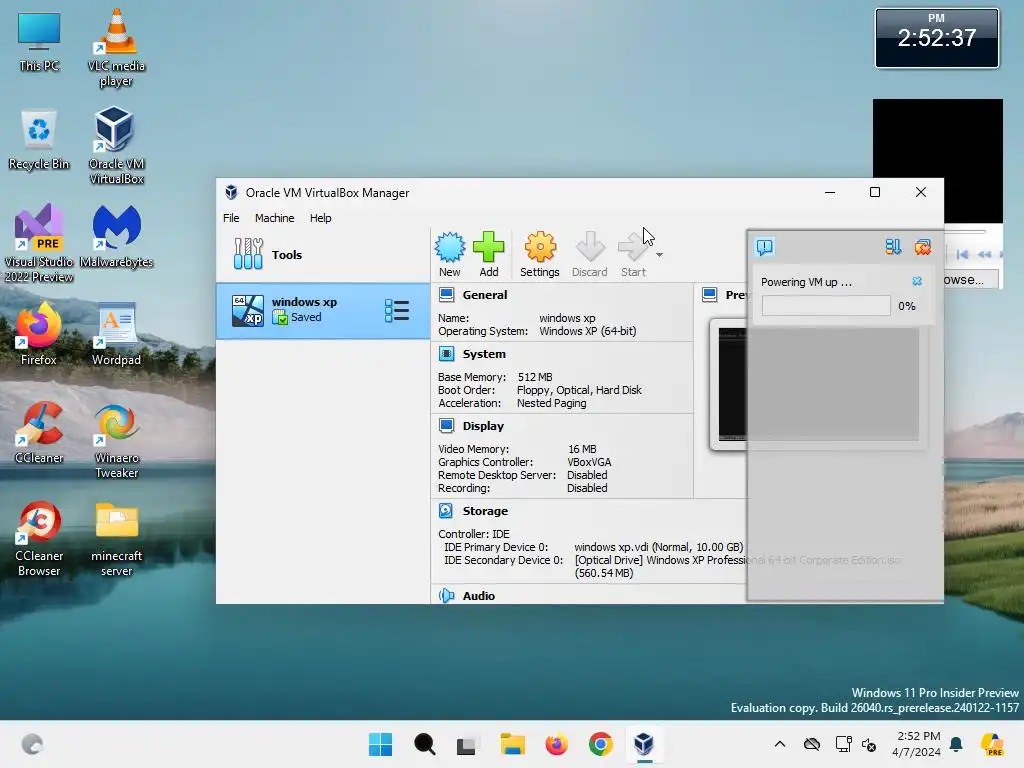Select the windows xp Saved machine
Image resolution: width=1024 pixels, height=768 pixels.
pyautogui.click(x=323, y=310)
